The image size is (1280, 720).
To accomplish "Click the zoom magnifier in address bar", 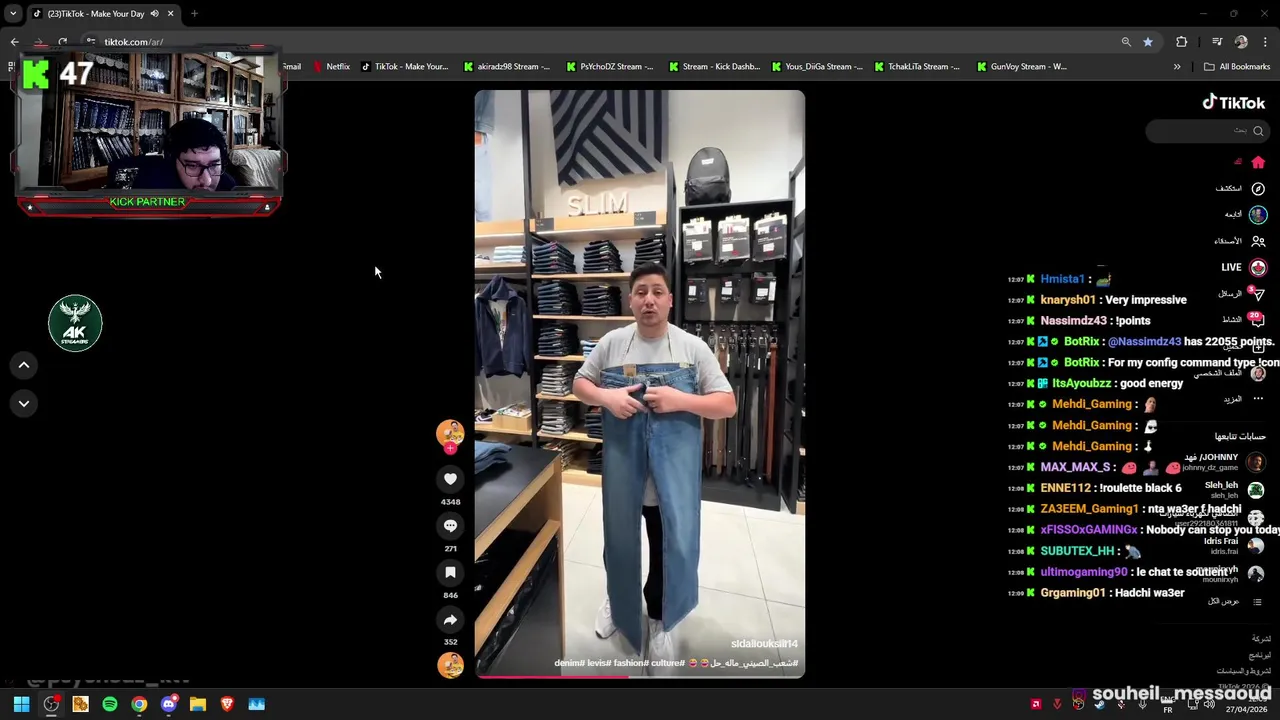I will [x=1126, y=42].
